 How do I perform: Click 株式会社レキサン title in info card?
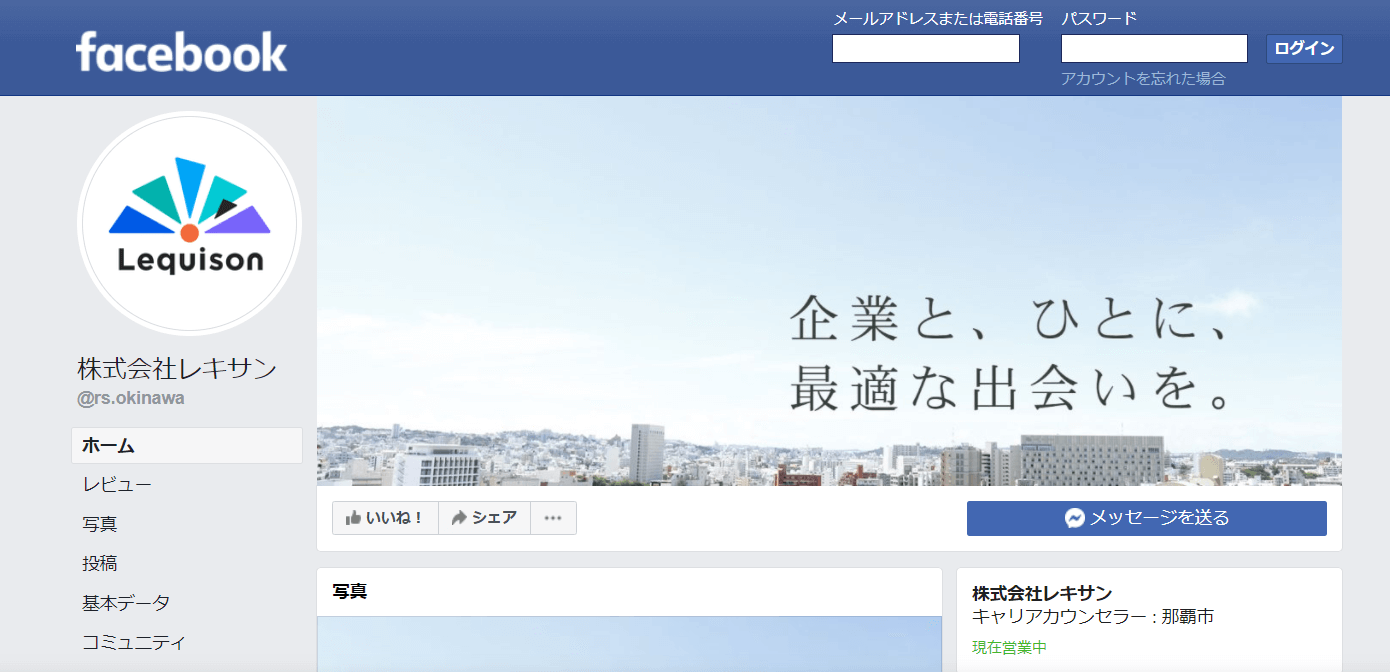click(x=1042, y=593)
